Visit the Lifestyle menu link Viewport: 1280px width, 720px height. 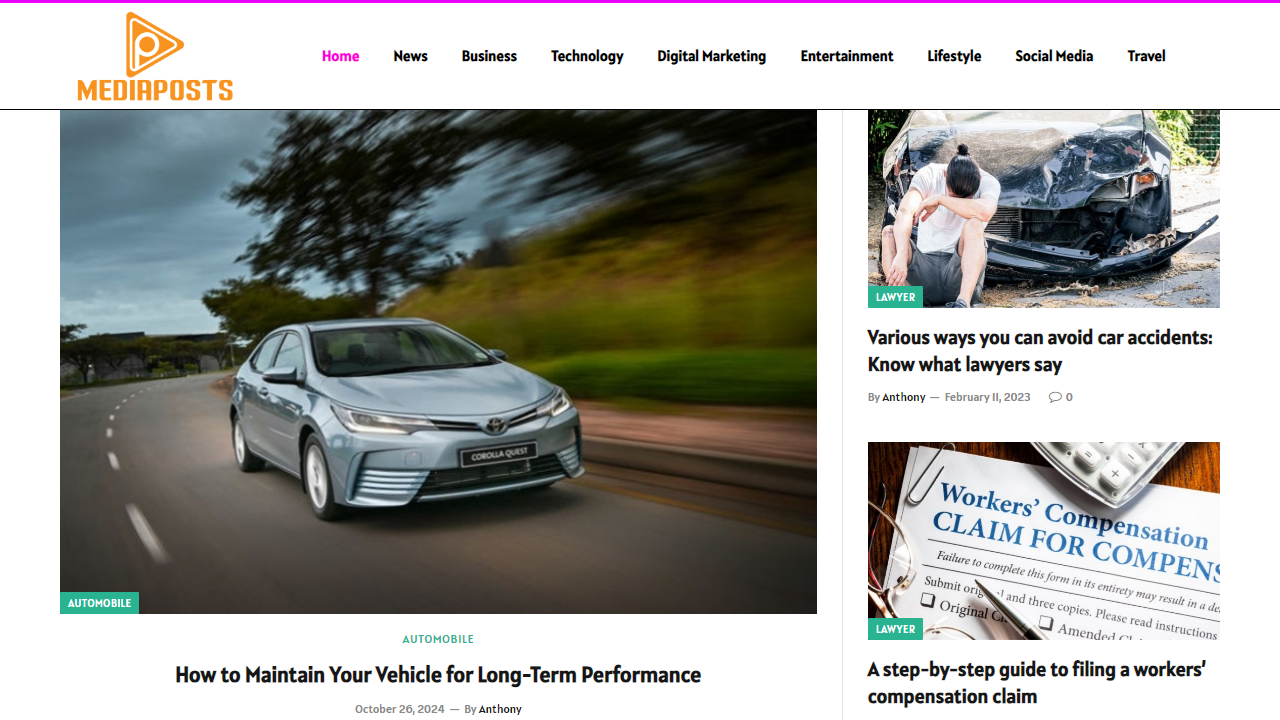(x=954, y=56)
